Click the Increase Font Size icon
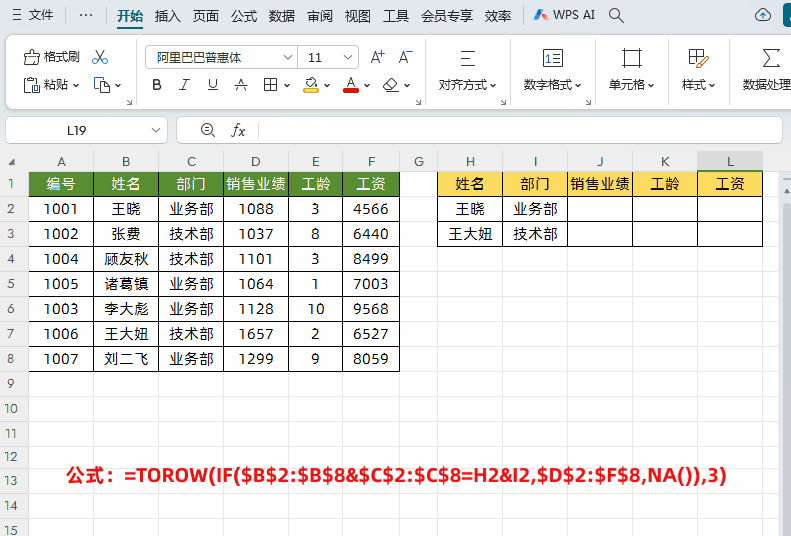Screen dimensions: 791x536 (x=377, y=57)
